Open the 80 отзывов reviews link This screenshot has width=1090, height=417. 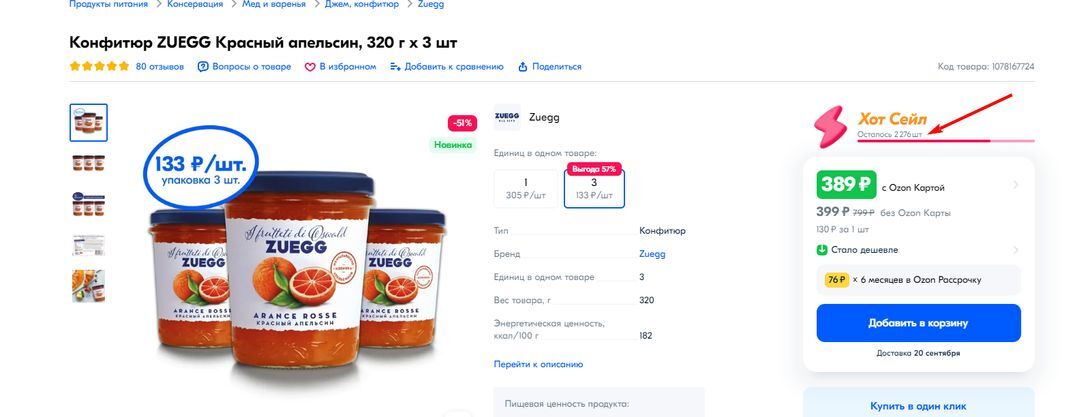[160, 67]
